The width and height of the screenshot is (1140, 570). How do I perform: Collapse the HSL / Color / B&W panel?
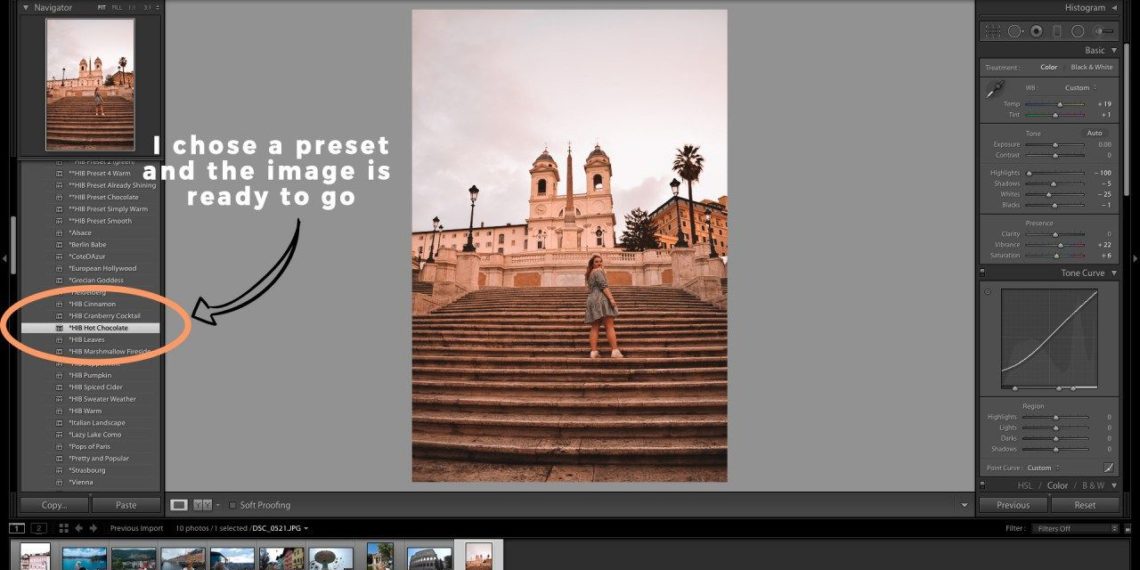[1113, 485]
